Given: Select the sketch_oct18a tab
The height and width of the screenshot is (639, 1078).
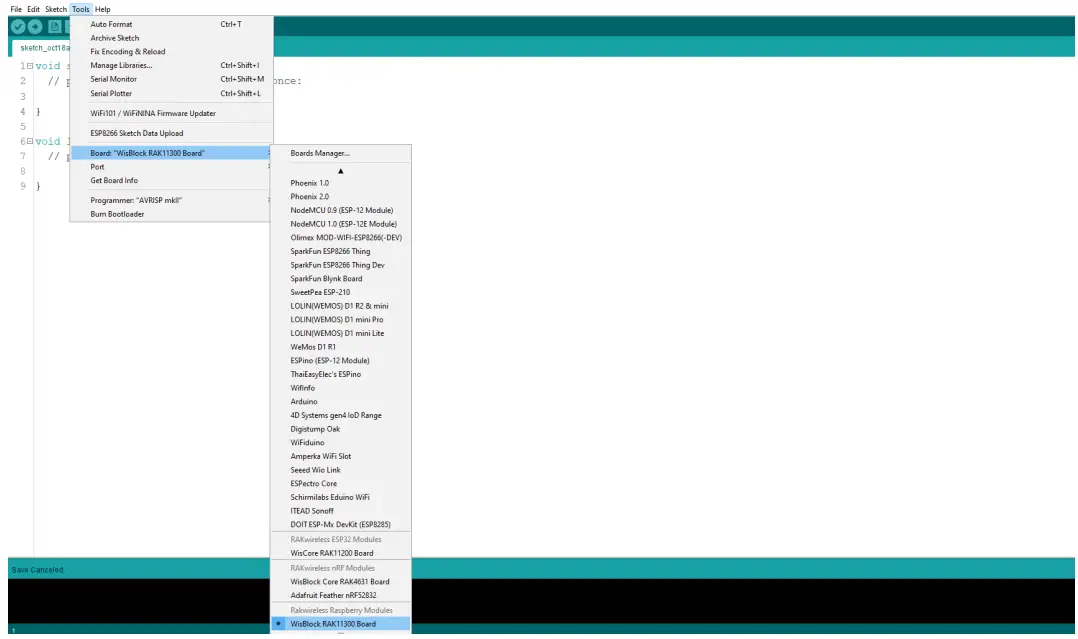Looking at the screenshot, I should 43,48.
